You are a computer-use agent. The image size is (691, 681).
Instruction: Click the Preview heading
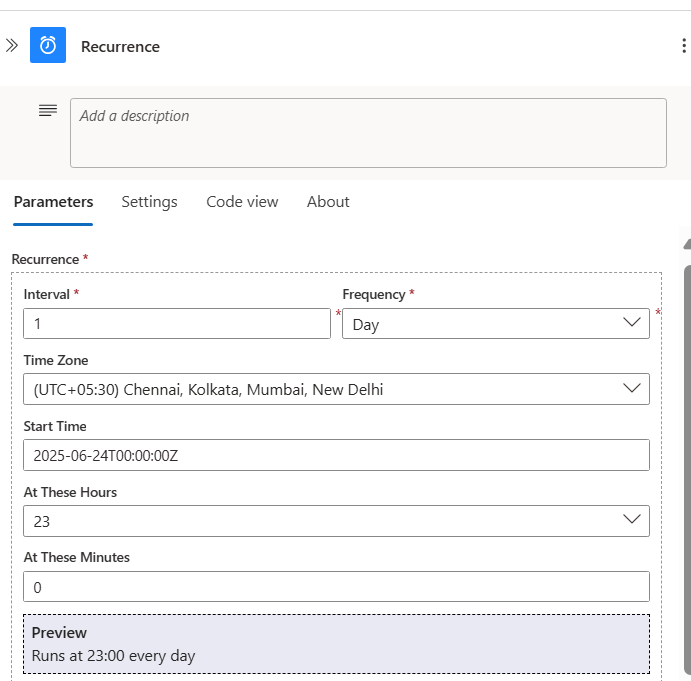click(59, 633)
